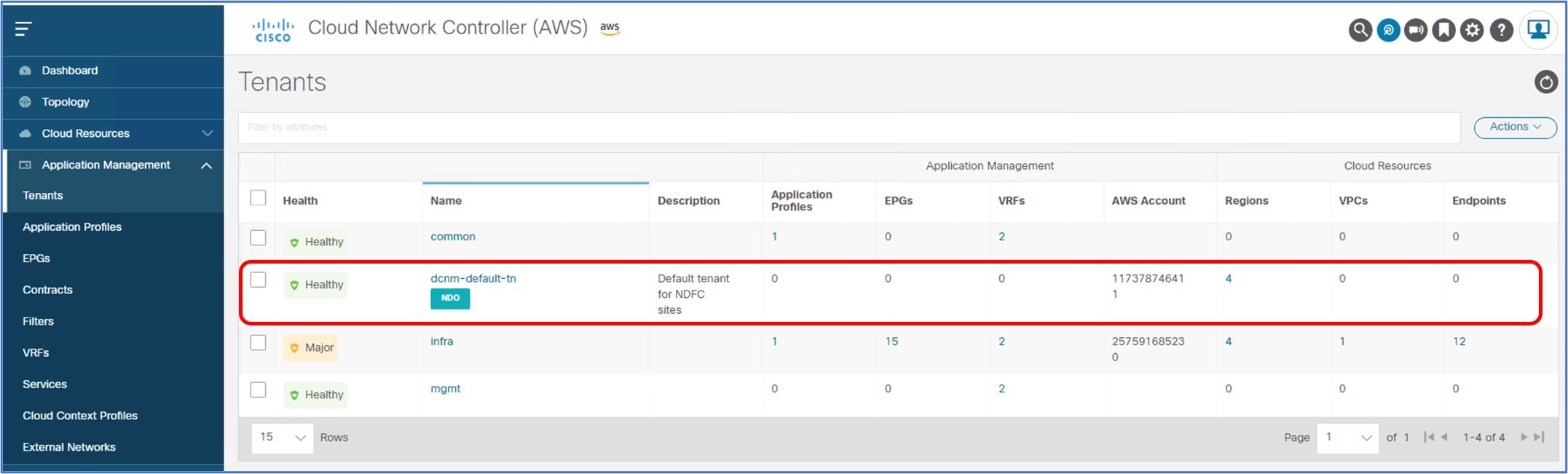Go to previous page arrow icon

point(1444,437)
